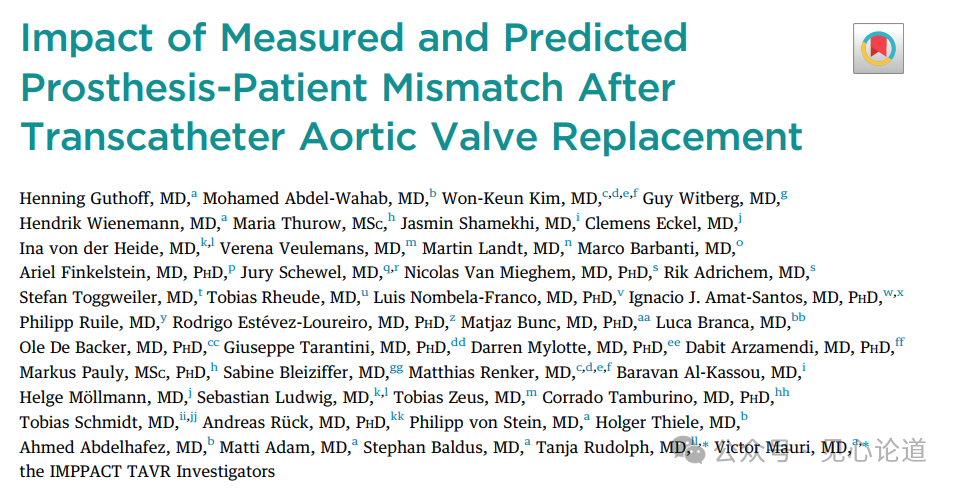Click affiliation 'hh' after Corrado Tamburino

pos(782,393)
